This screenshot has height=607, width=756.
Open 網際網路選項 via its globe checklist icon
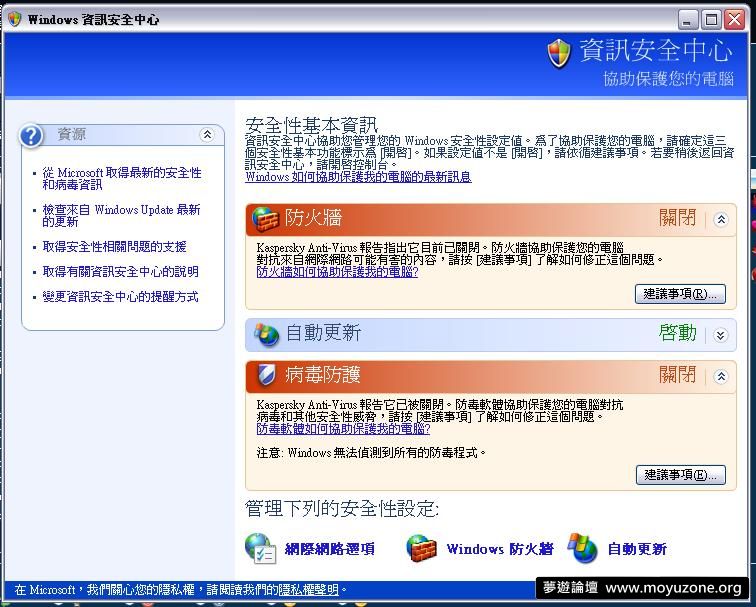click(260, 548)
